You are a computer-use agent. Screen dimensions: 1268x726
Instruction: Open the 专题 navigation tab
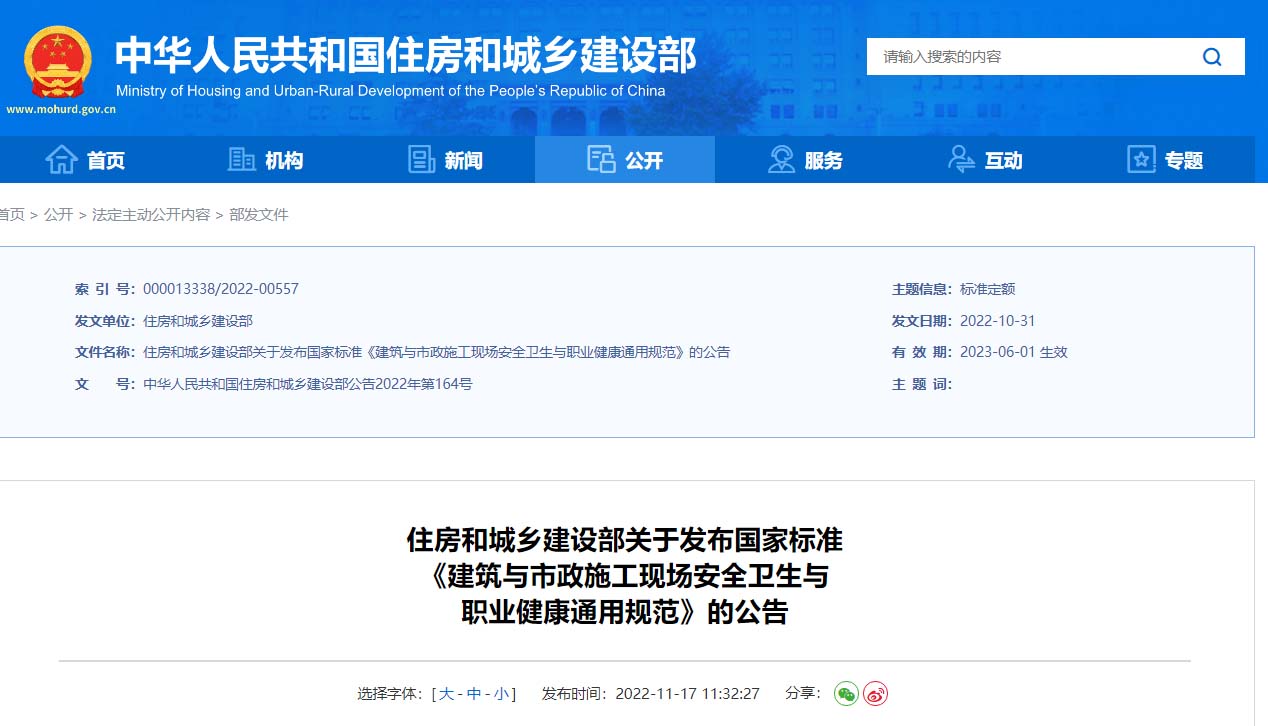(1165, 160)
